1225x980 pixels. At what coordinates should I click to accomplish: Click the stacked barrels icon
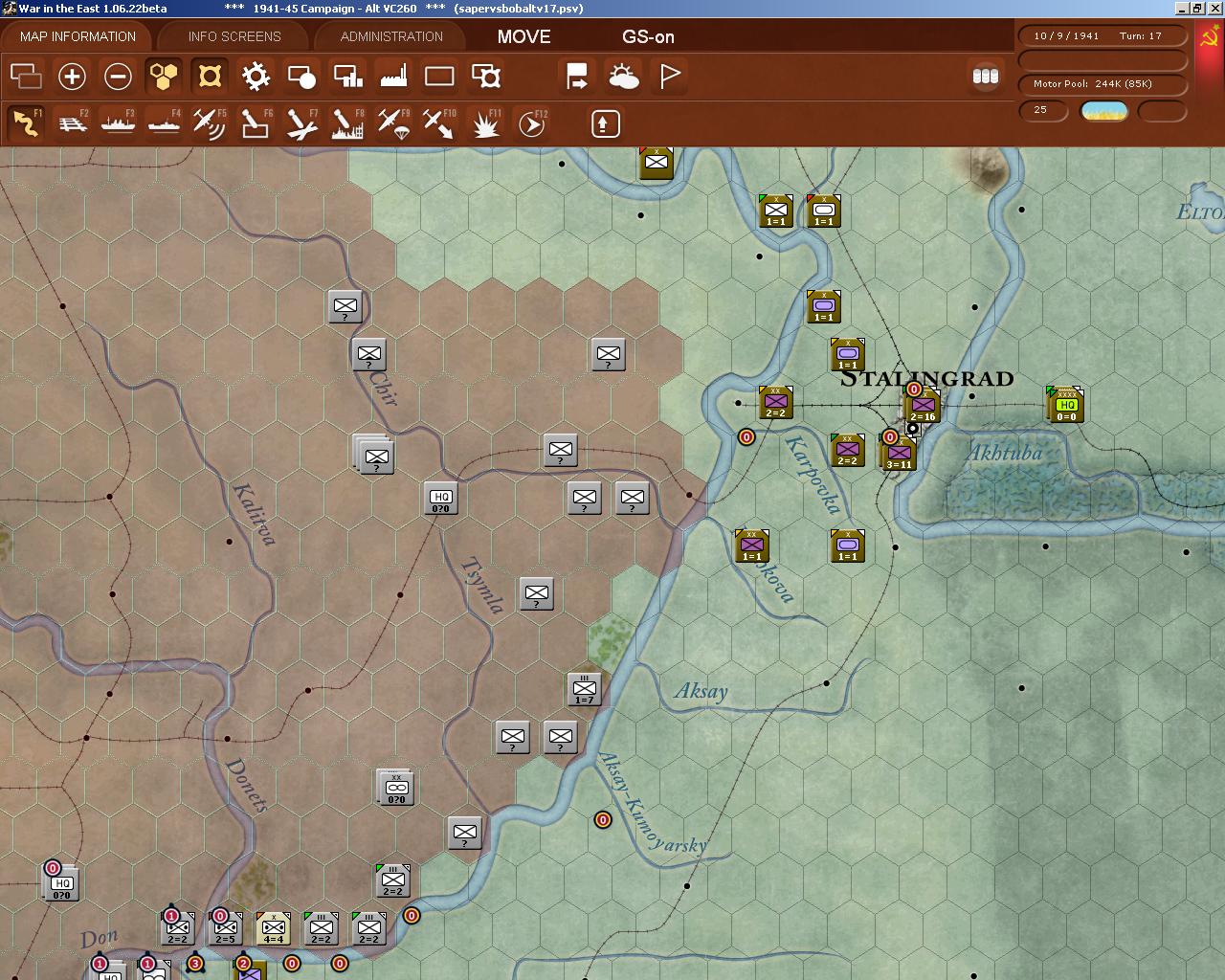click(985, 76)
